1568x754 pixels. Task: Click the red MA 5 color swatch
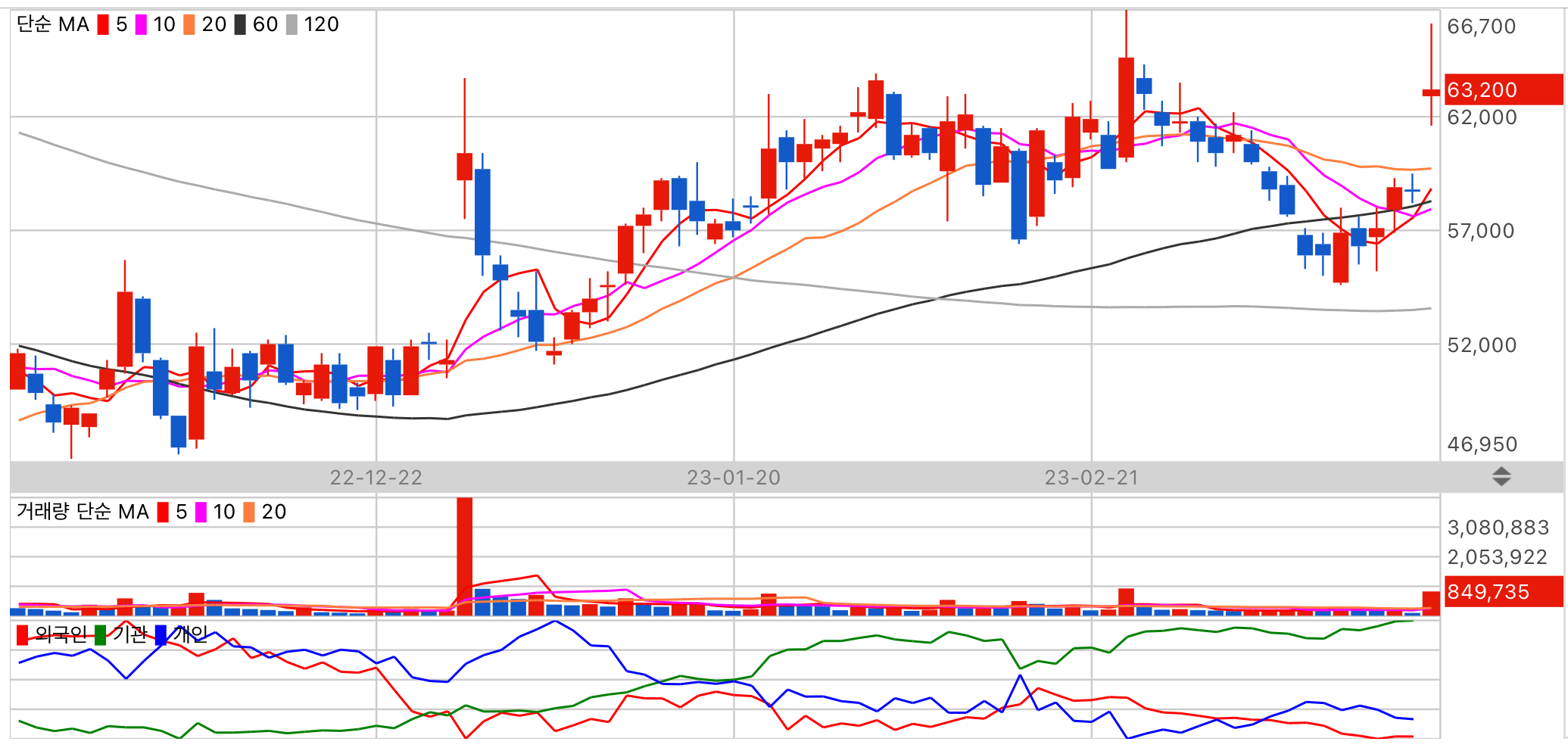103,25
